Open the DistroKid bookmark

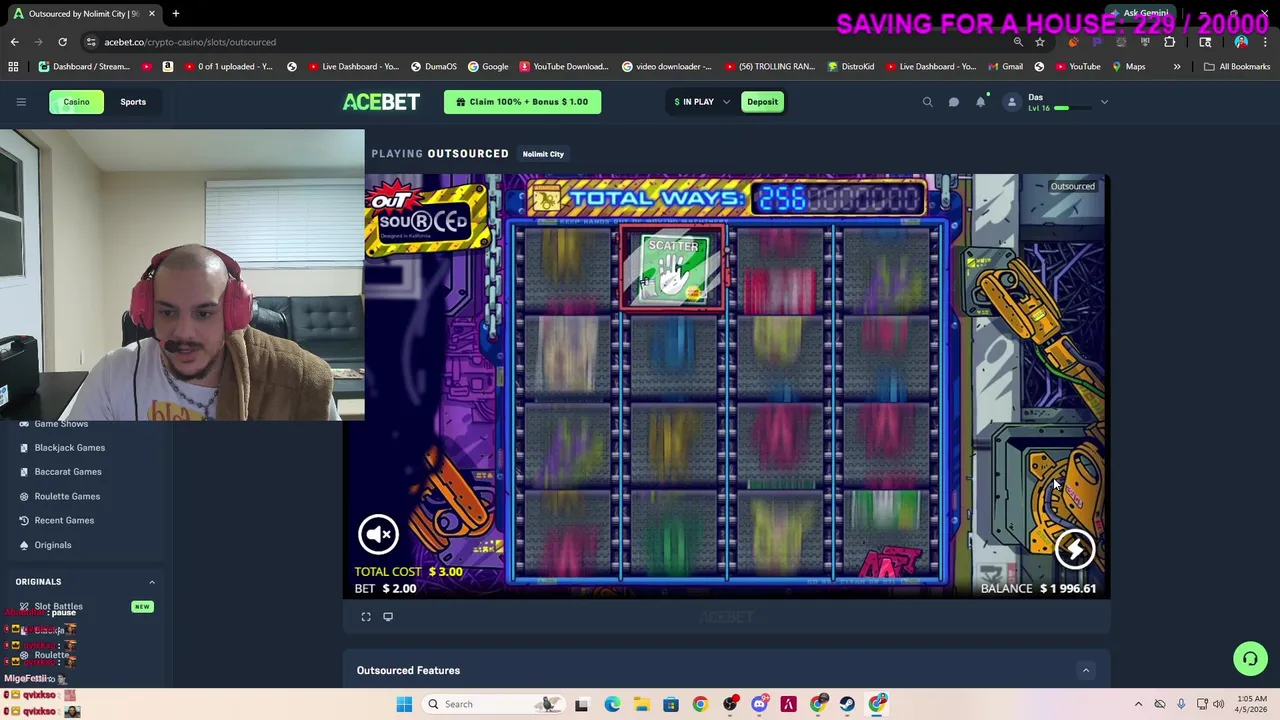(850, 67)
